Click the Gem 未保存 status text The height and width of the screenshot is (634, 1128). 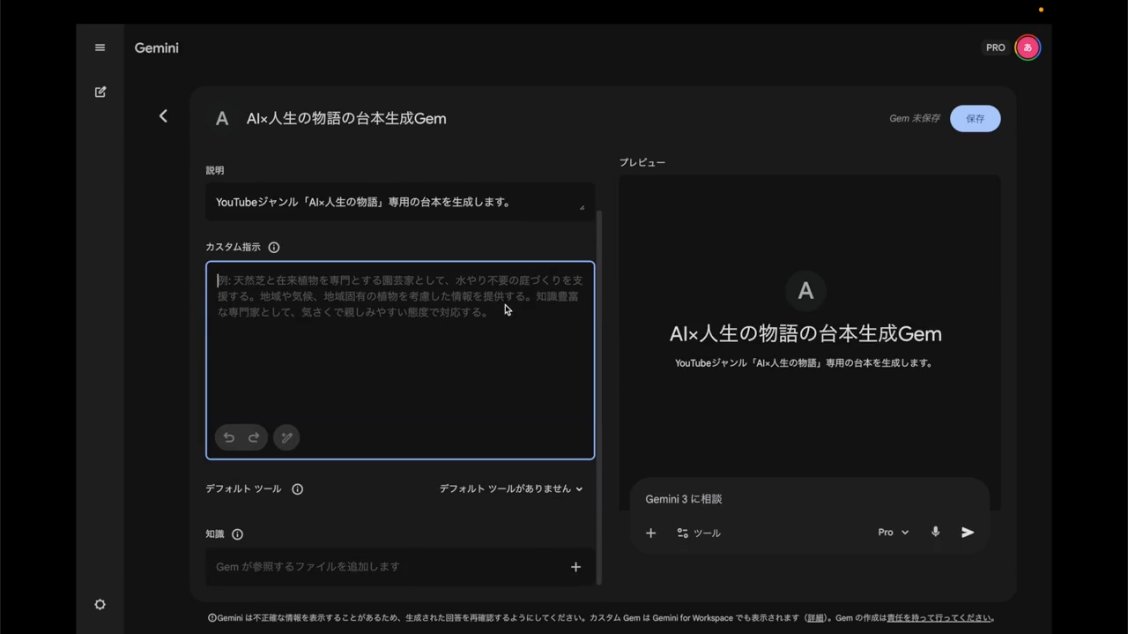[914, 119]
